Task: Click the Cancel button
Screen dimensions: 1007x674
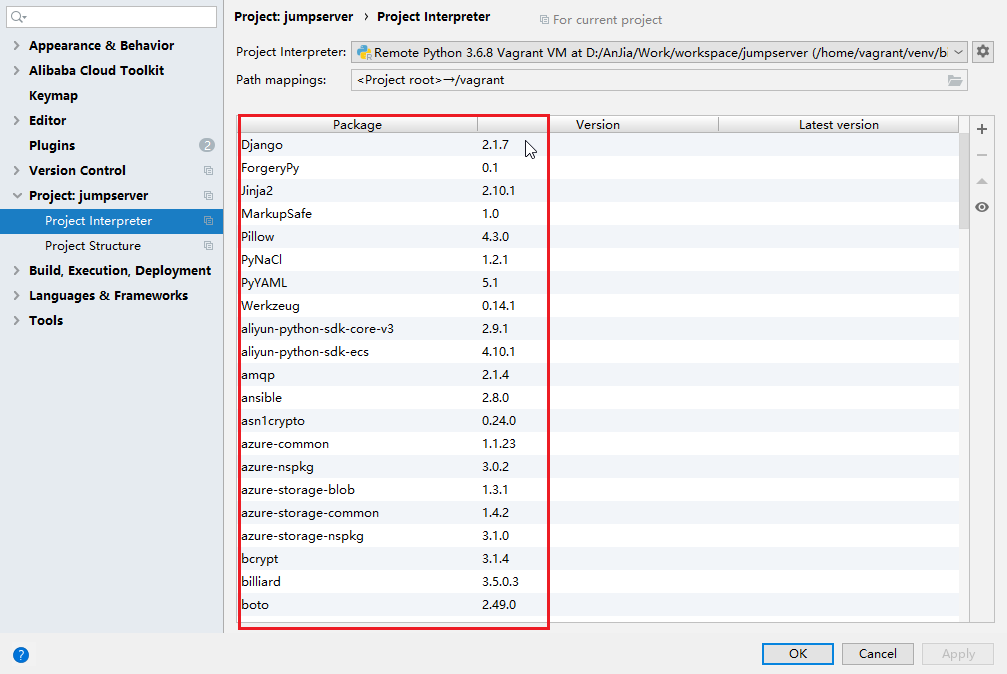Action: (x=877, y=653)
